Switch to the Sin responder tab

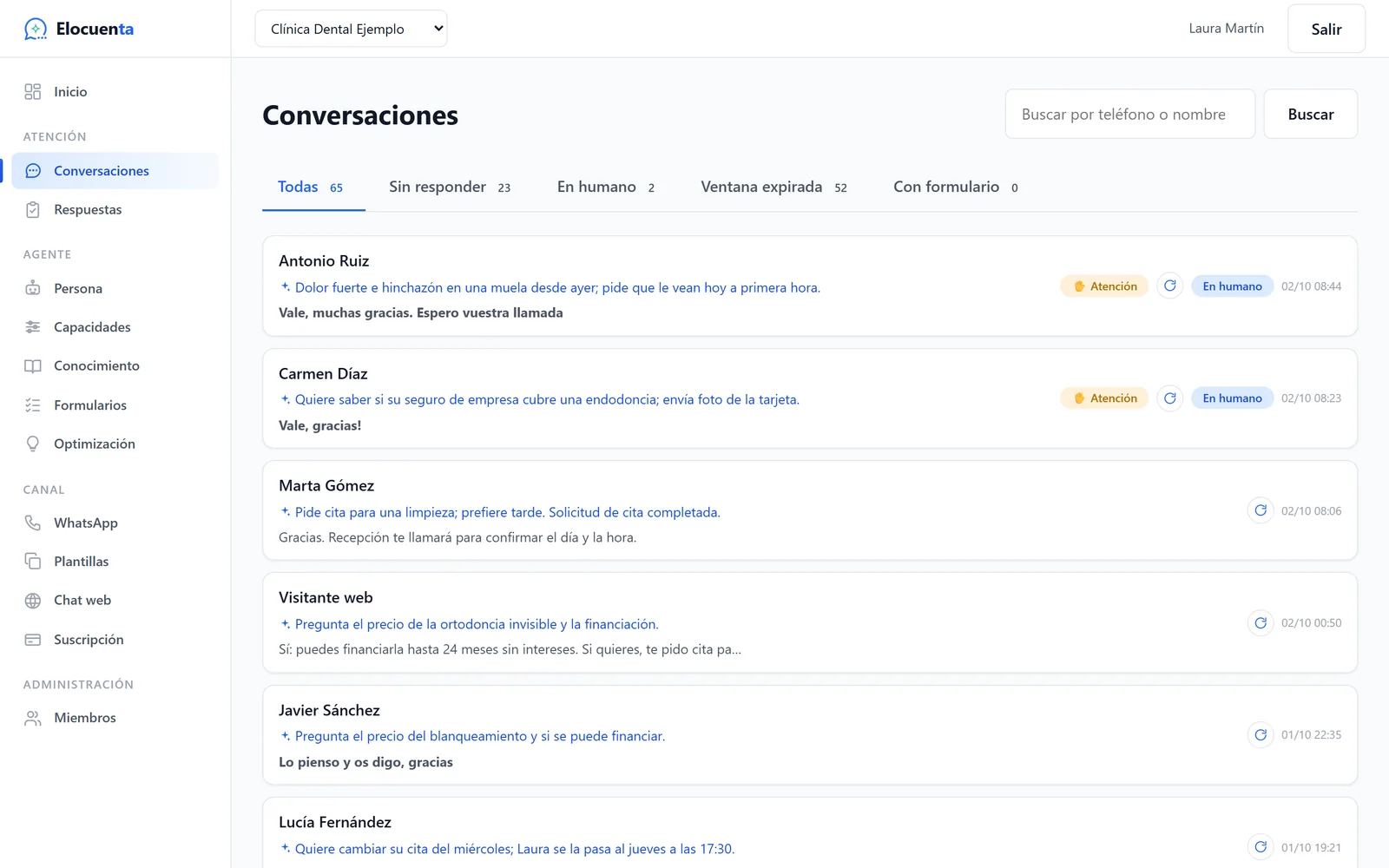click(x=450, y=187)
